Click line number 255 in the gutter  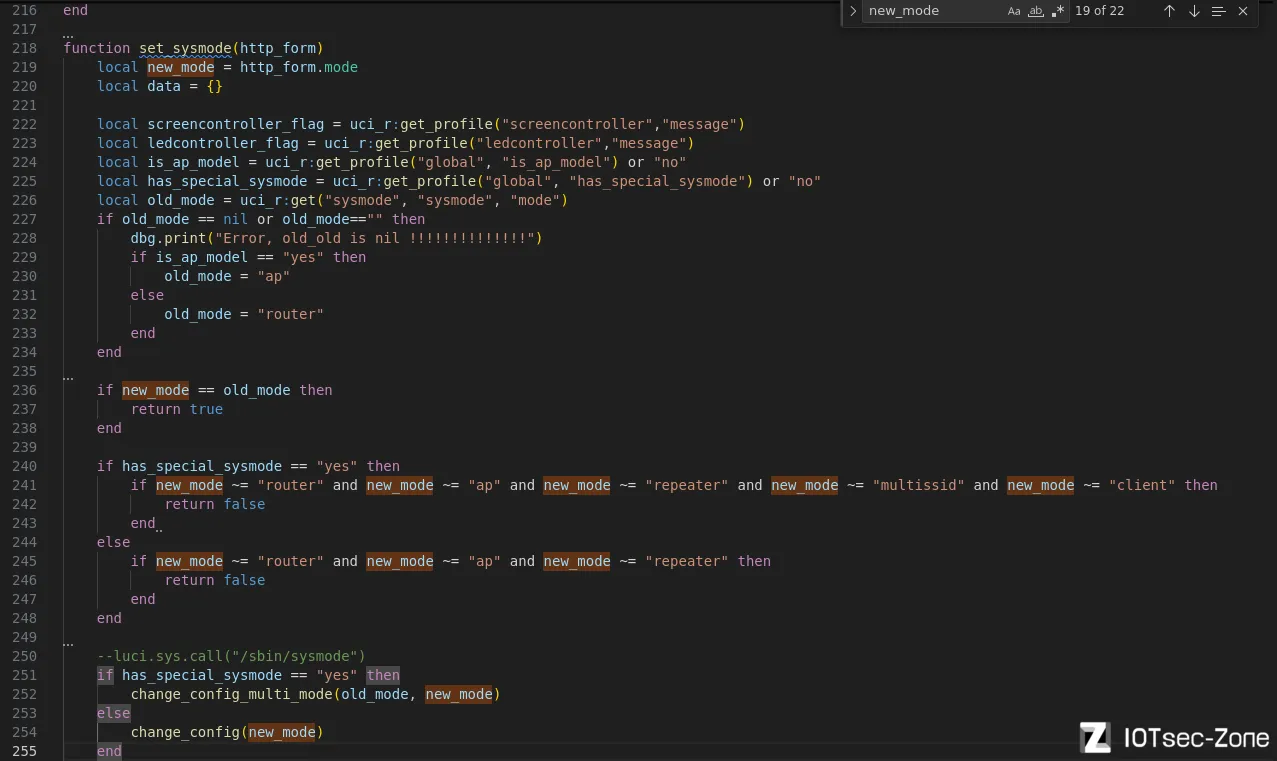click(x=25, y=751)
